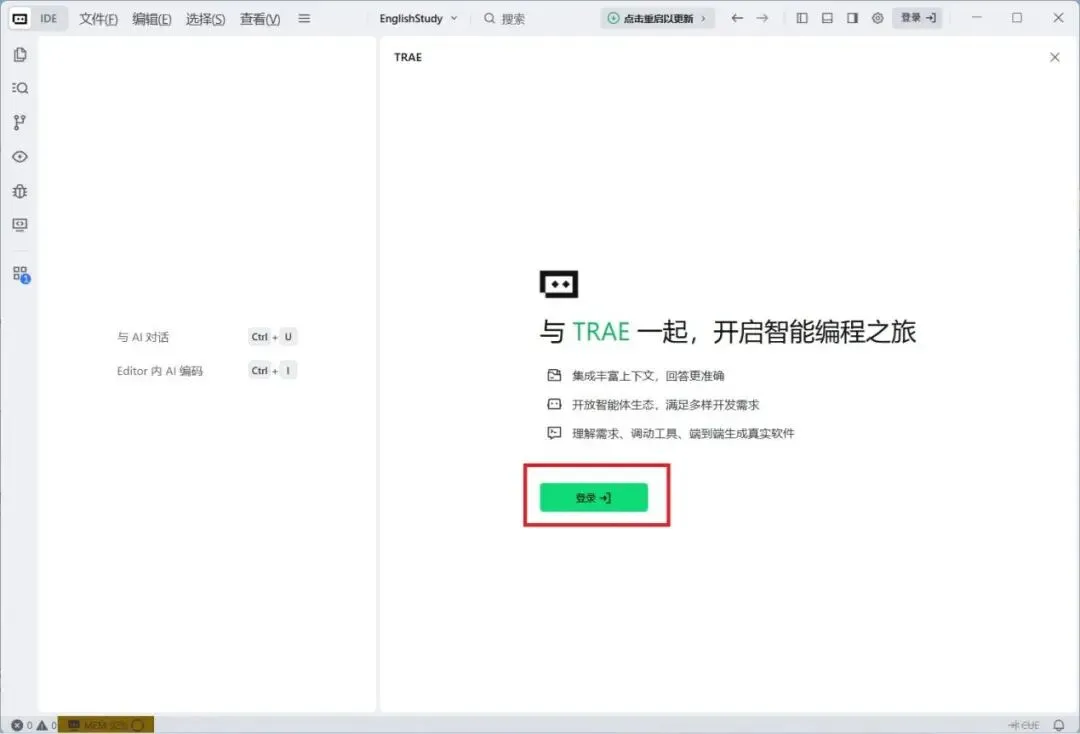
Task: Open the Extensions icon with badge
Action: pos(21,274)
